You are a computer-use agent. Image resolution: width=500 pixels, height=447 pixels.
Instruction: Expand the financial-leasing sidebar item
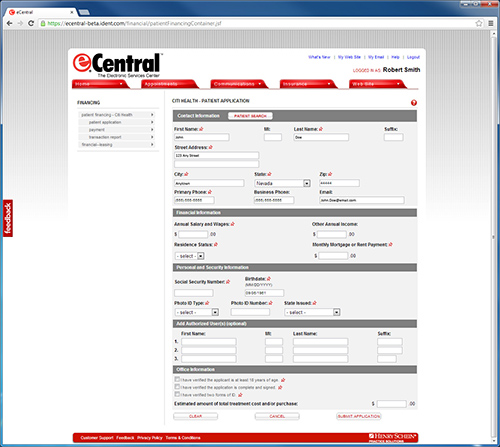point(117,145)
